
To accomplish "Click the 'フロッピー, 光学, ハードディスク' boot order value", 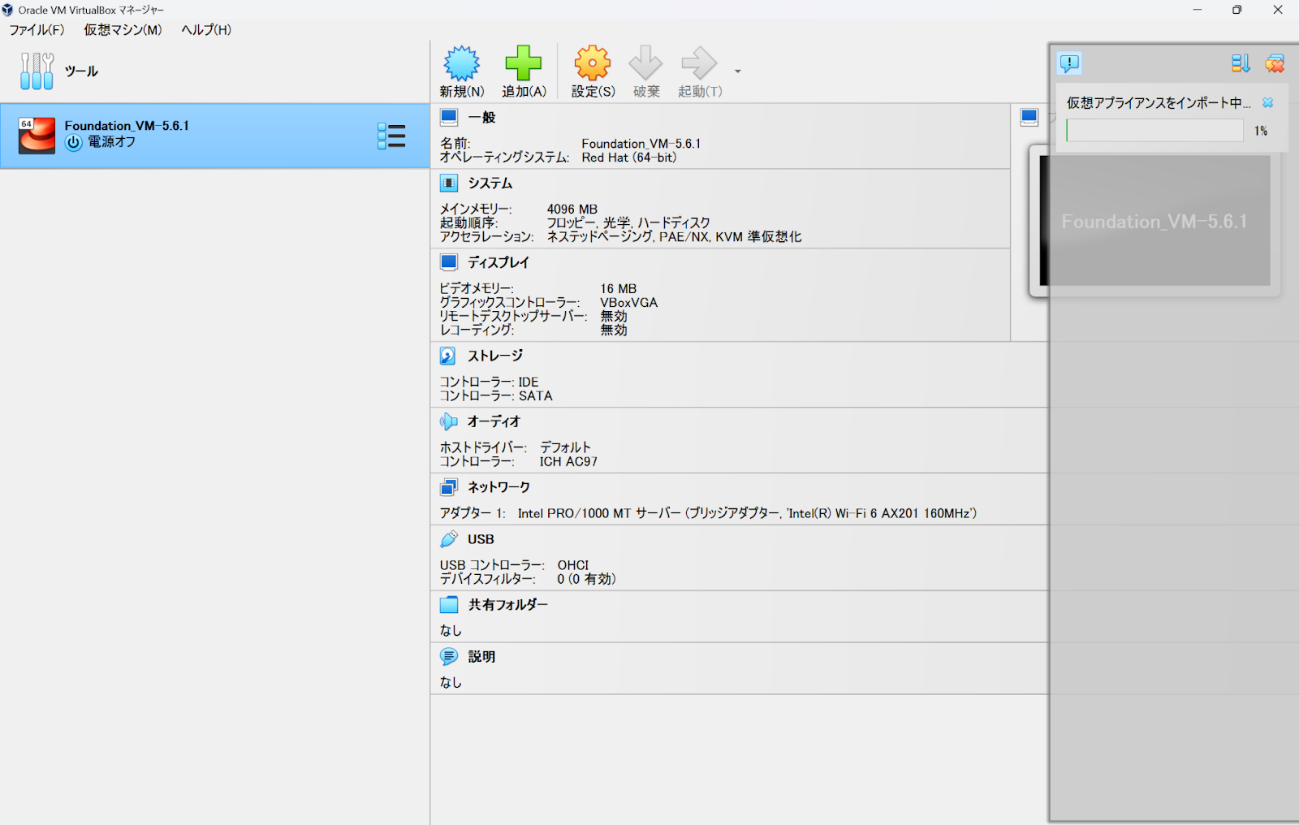I will pos(628,223).
